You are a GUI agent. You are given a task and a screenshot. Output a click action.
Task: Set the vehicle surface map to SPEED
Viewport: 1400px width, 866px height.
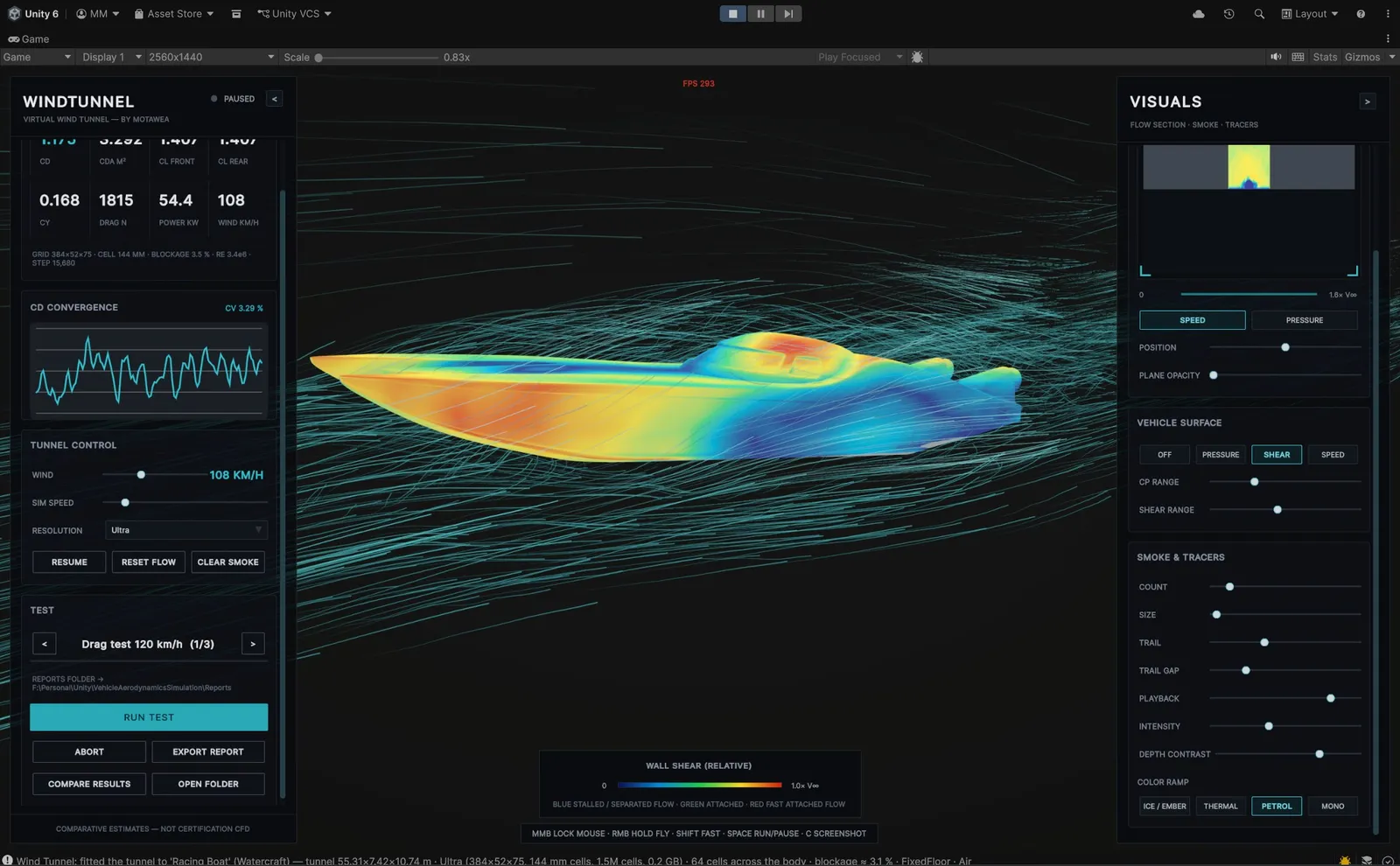pos(1333,455)
